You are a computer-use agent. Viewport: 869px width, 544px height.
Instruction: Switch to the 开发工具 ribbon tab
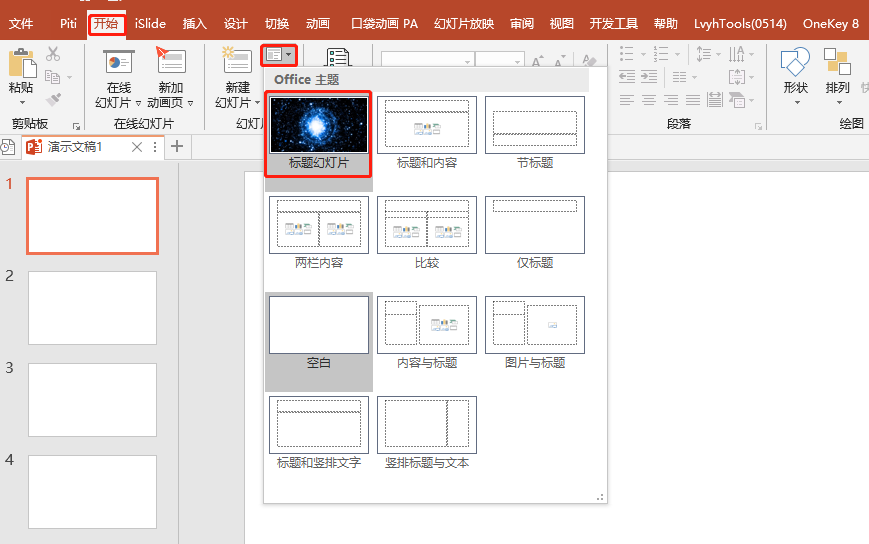[614, 24]
